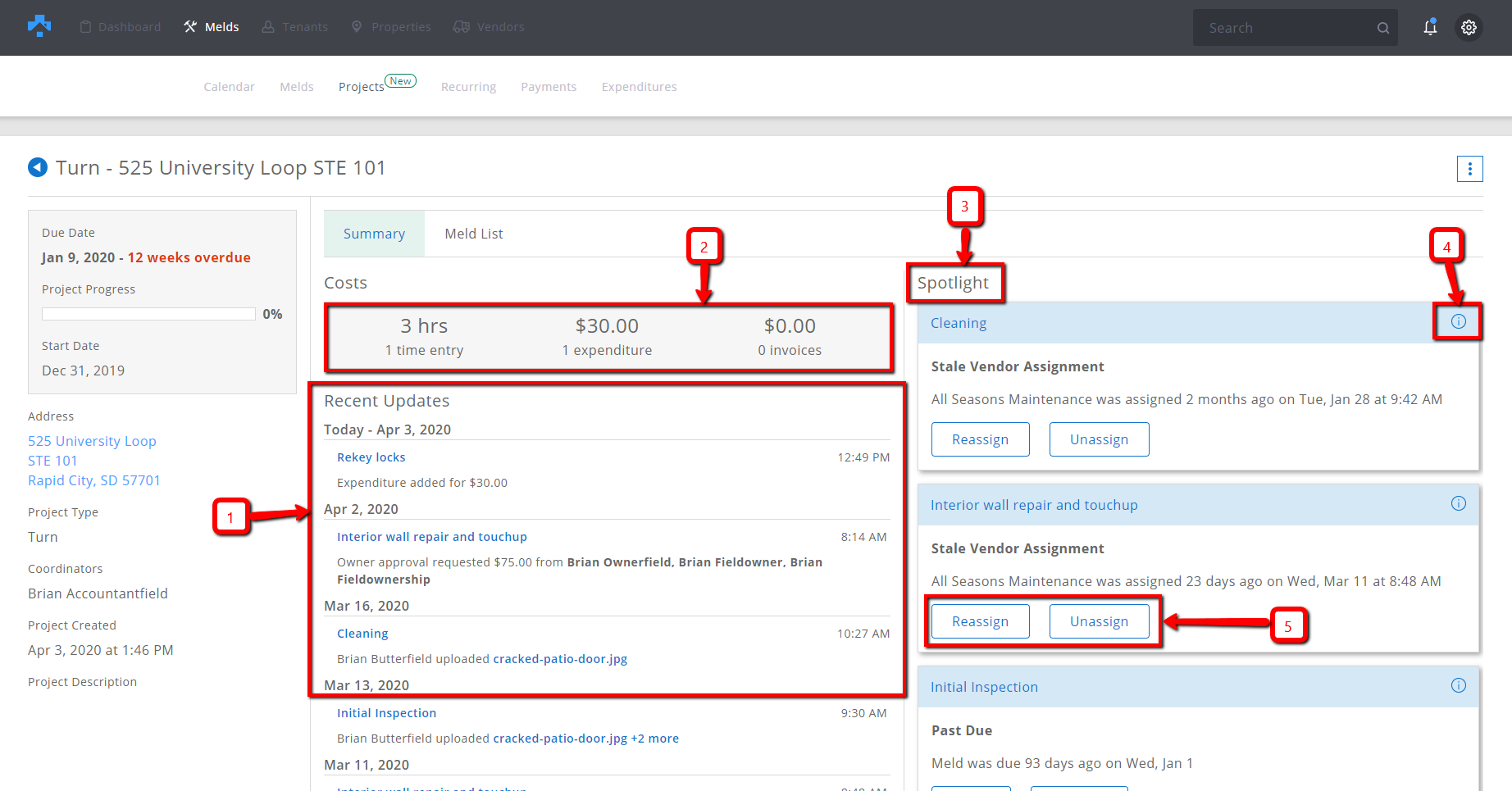Open Tenants in top navigation
Viewport: 1512px width, 791px height.
tap(295, 27)
